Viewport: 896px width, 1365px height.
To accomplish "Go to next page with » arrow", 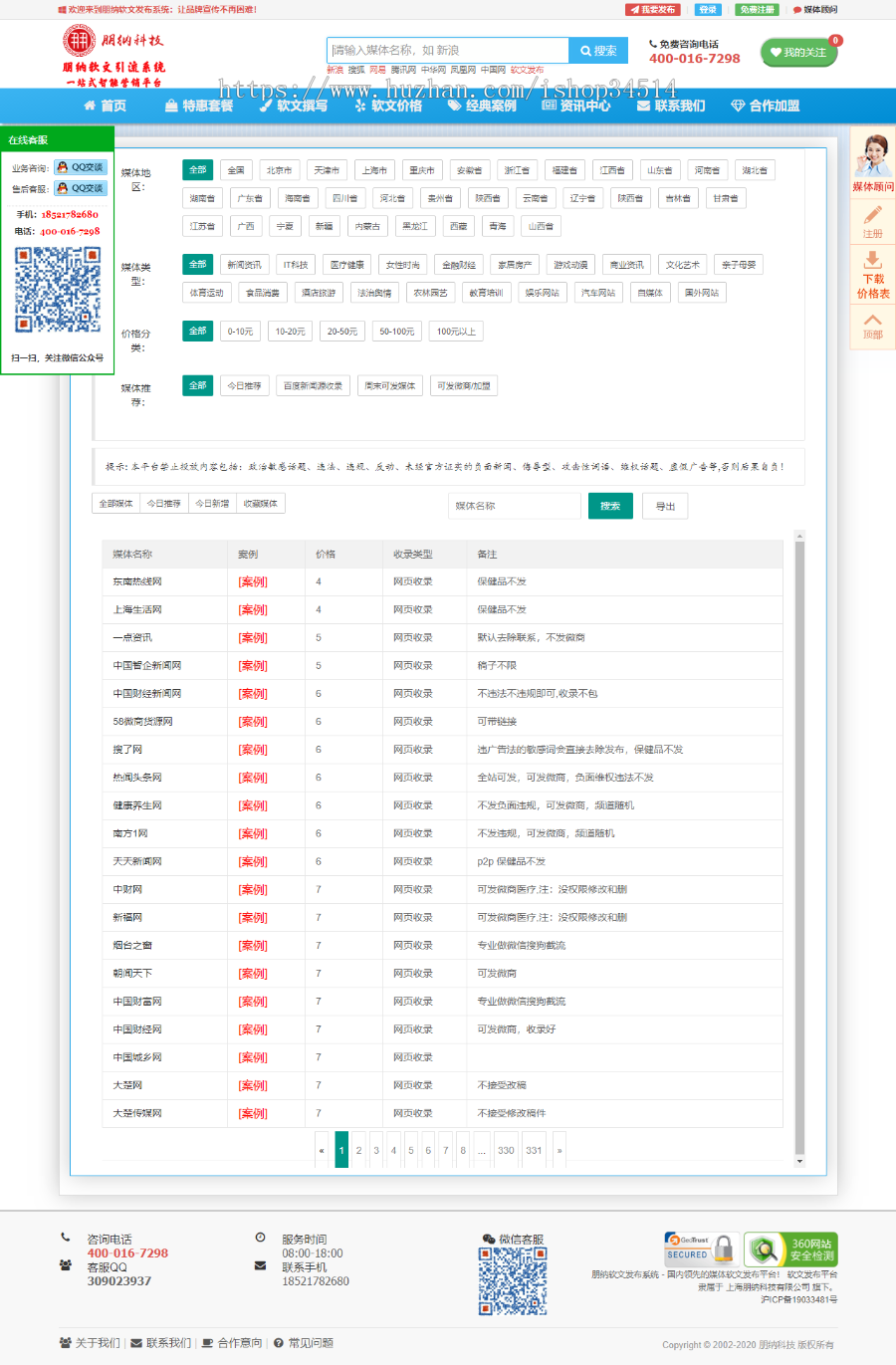I will click(x=560, y=1150).
